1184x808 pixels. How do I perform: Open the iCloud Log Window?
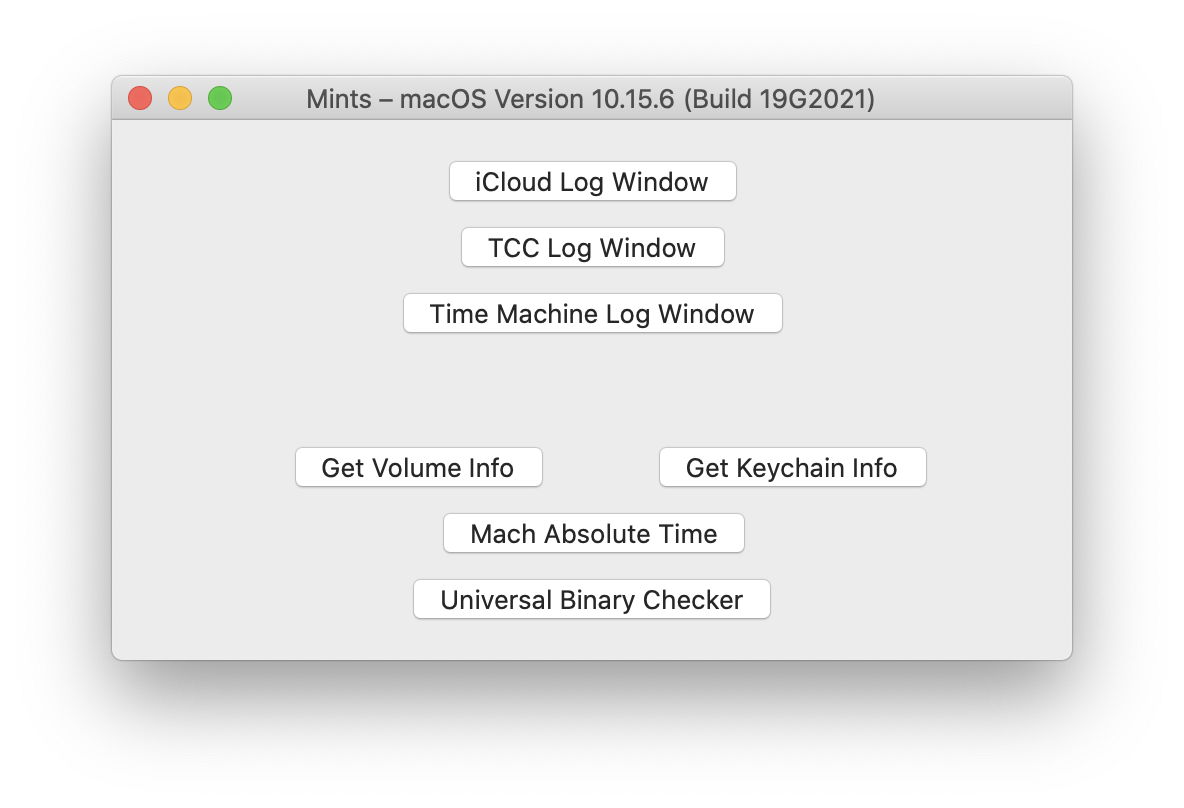pyautogui.click(x=592, y=181)
